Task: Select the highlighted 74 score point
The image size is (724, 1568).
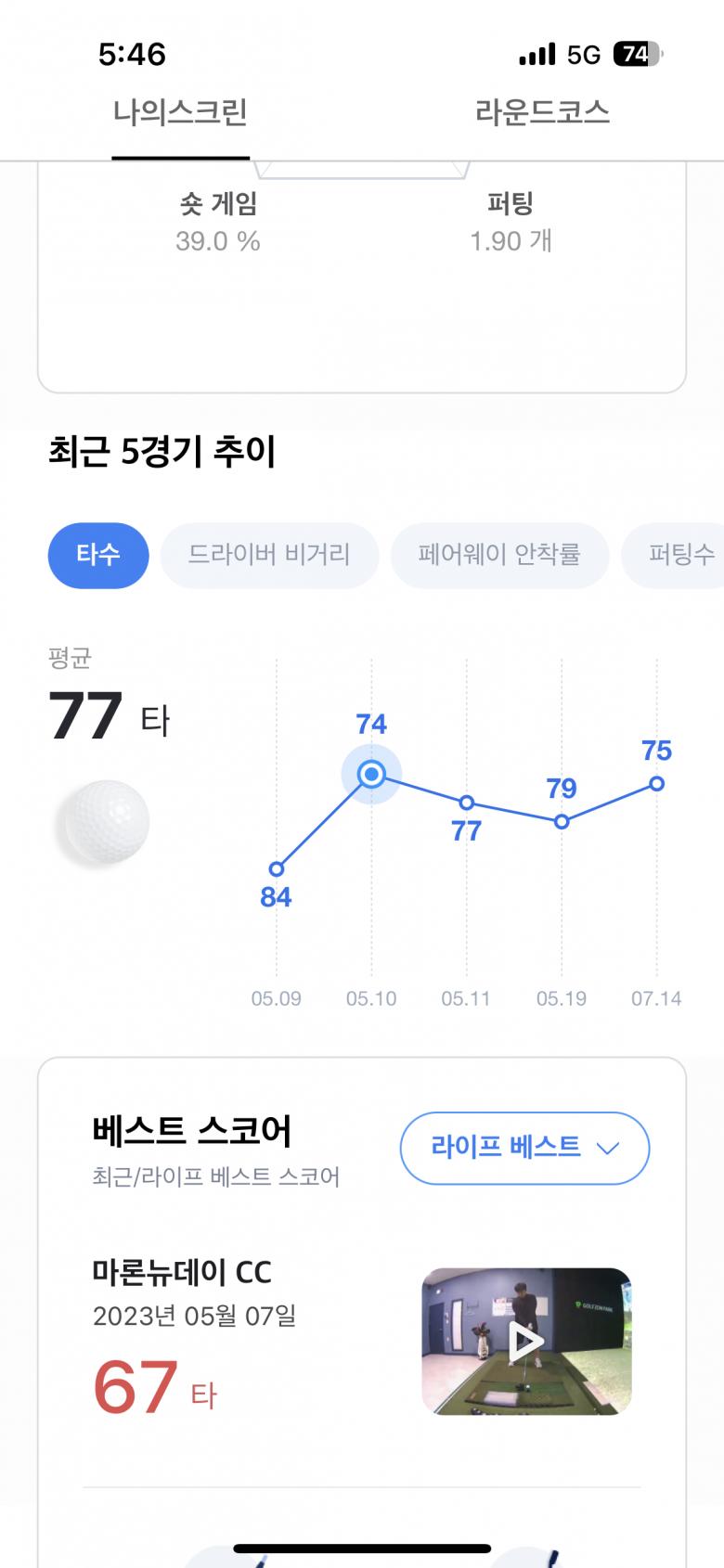Action: click(371, 774)
